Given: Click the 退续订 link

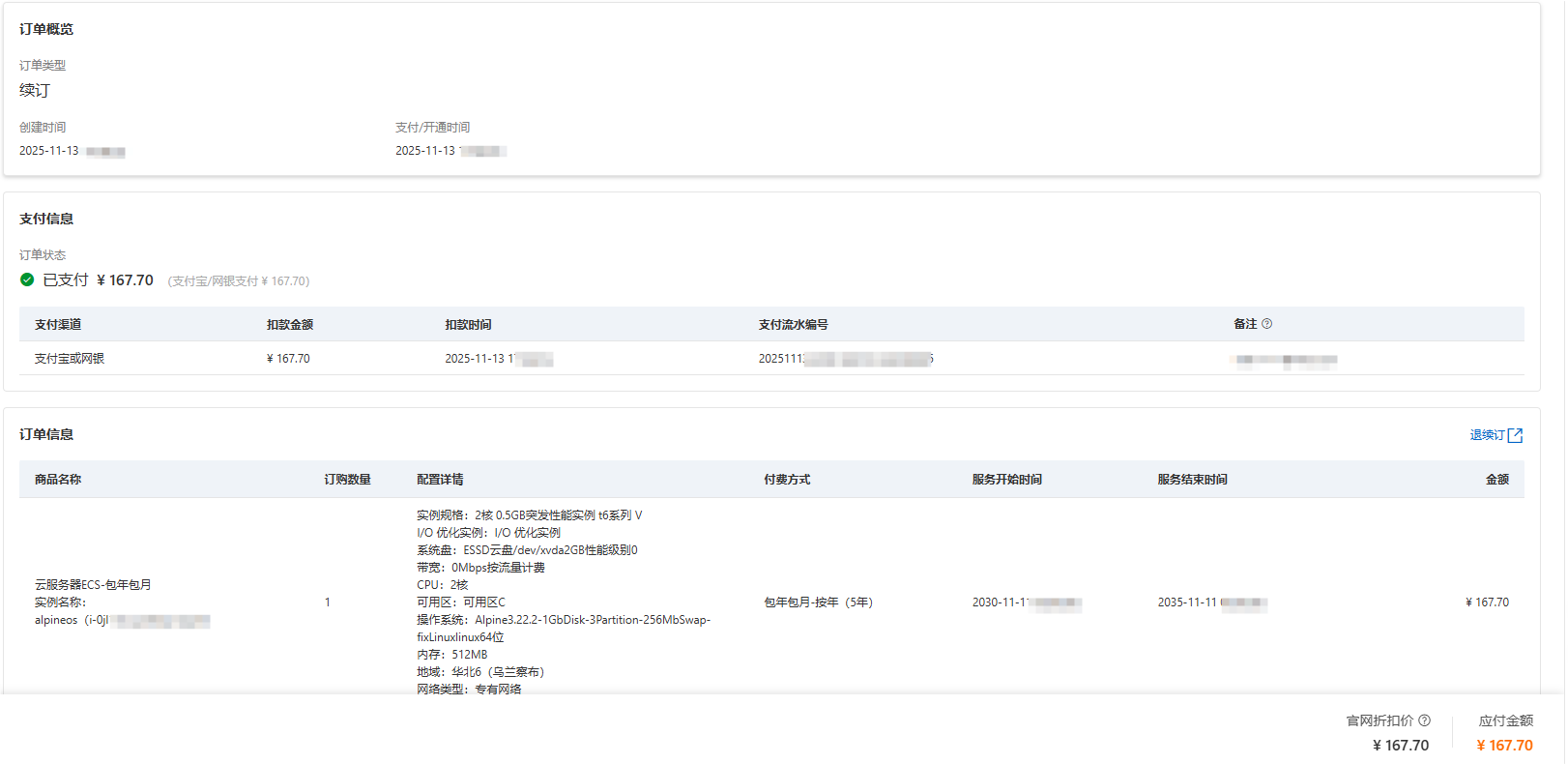Looking at the screenshot, I should pos(1487,435).
